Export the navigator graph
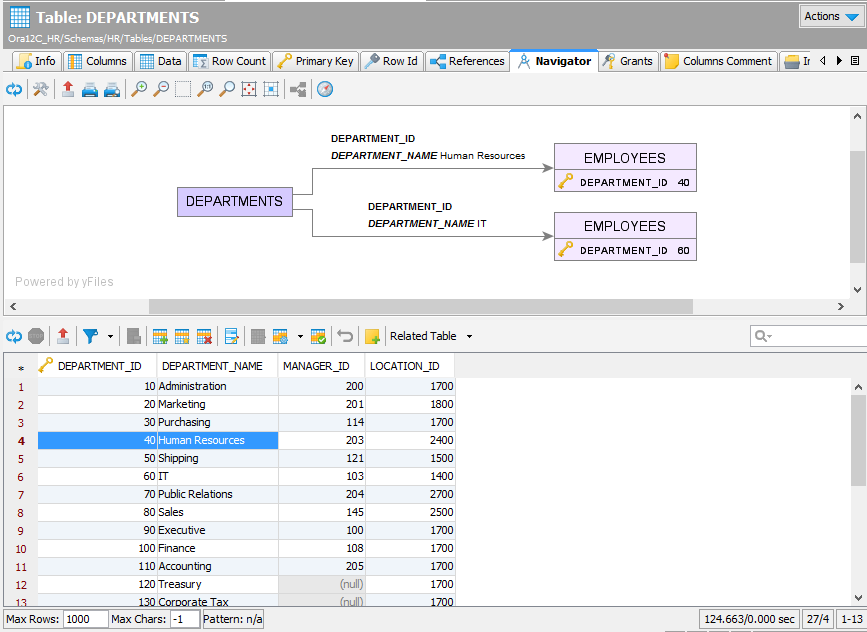Screen dimensions: 867x632 (x=68, y=89)
